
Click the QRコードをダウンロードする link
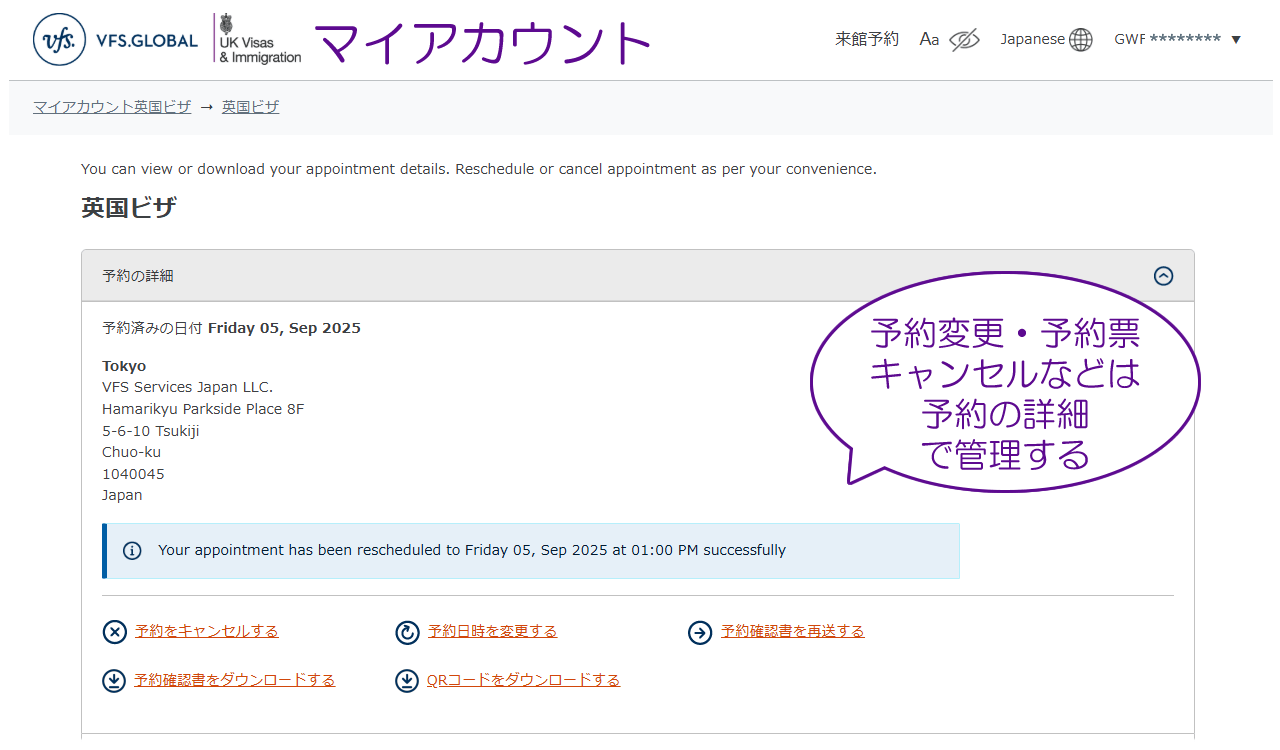(523, 680)
